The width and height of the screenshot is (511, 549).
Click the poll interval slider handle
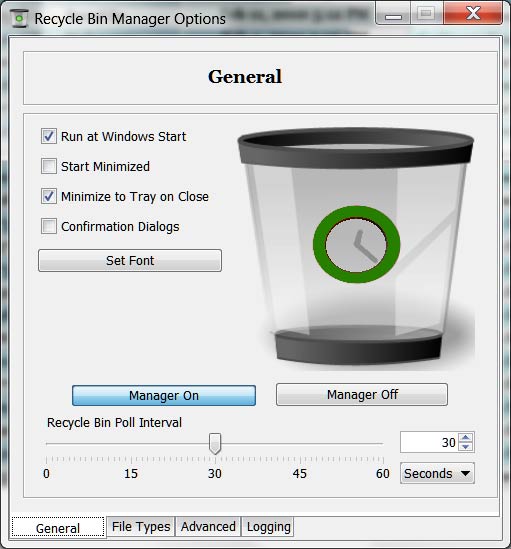click(x=215, y=443)
